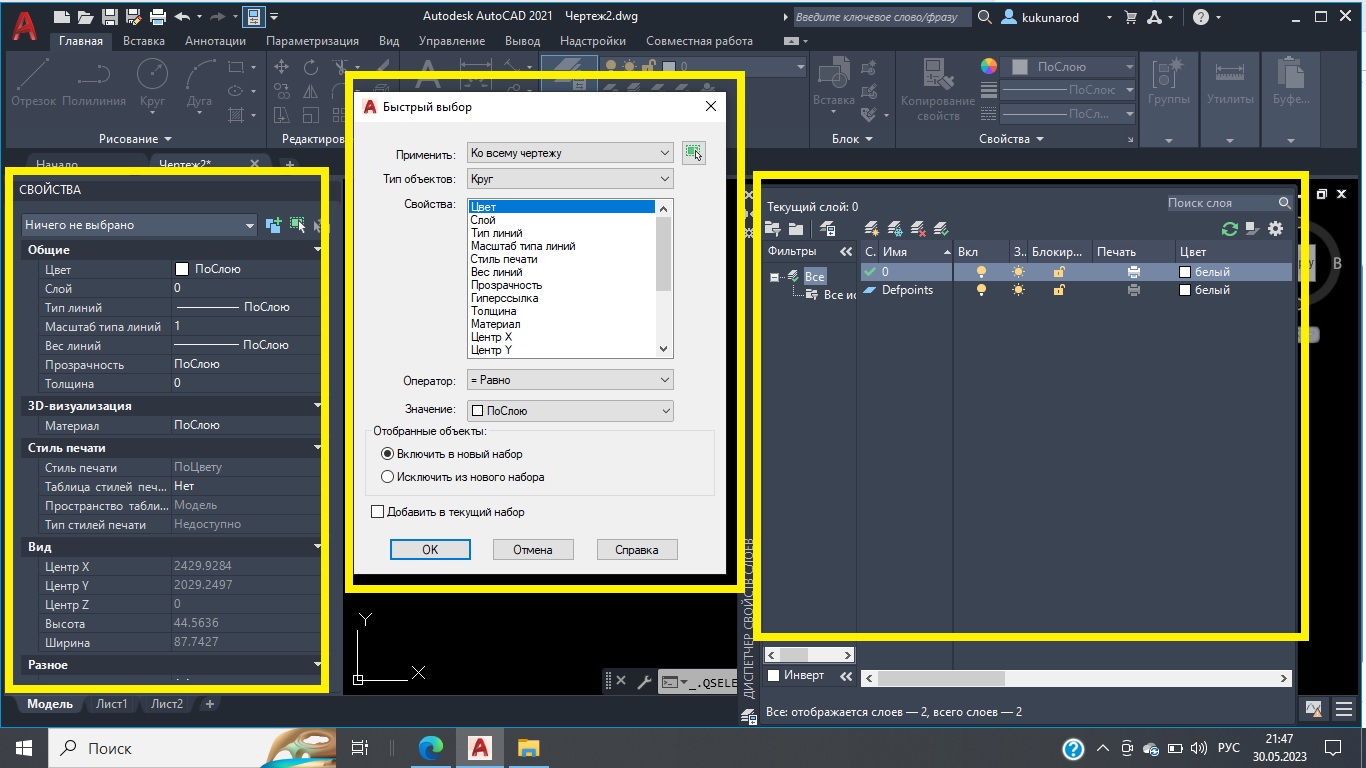Expand the Блок ribbon panel
Viewport: 1366px width, 768px height.
click(852, 139)
